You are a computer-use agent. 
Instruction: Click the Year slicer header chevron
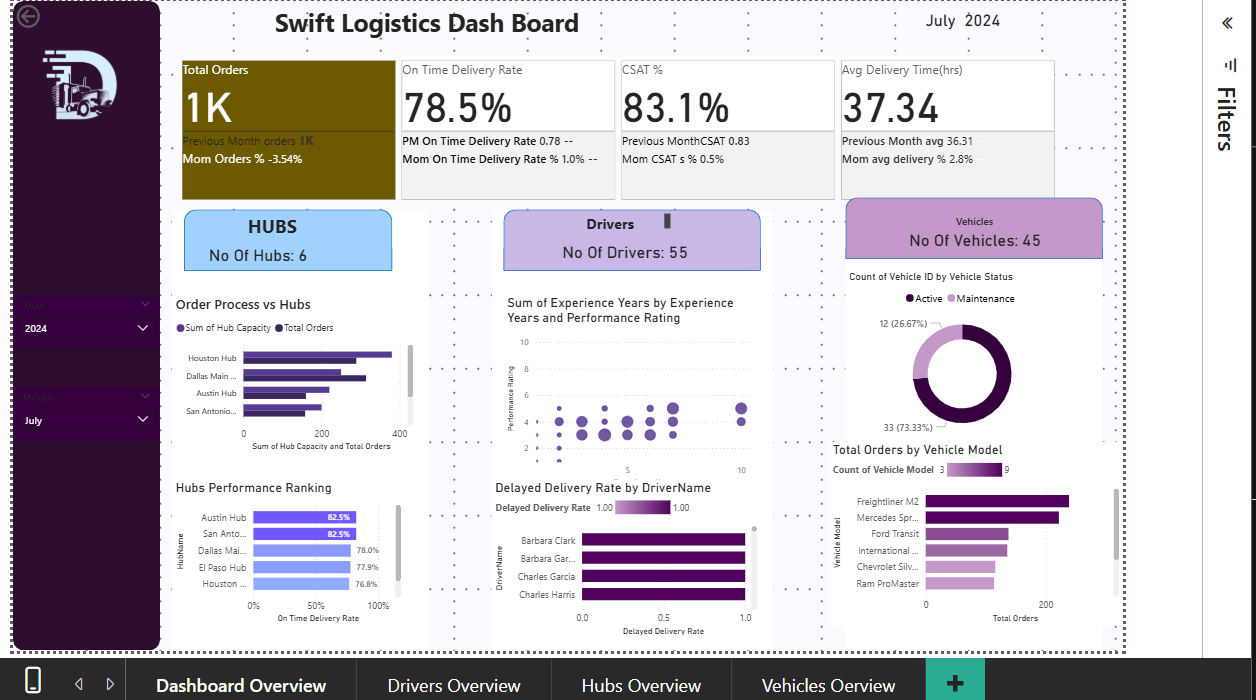pyautogui.click(x=145, y=304)
